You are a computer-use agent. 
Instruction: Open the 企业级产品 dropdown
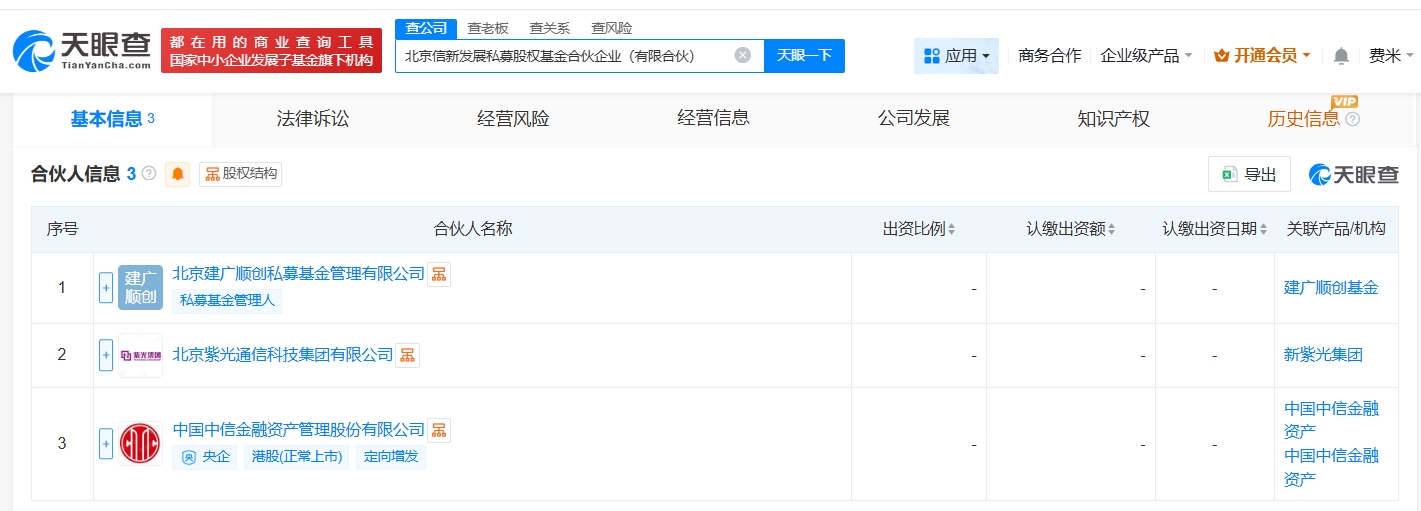(1146, 56)
